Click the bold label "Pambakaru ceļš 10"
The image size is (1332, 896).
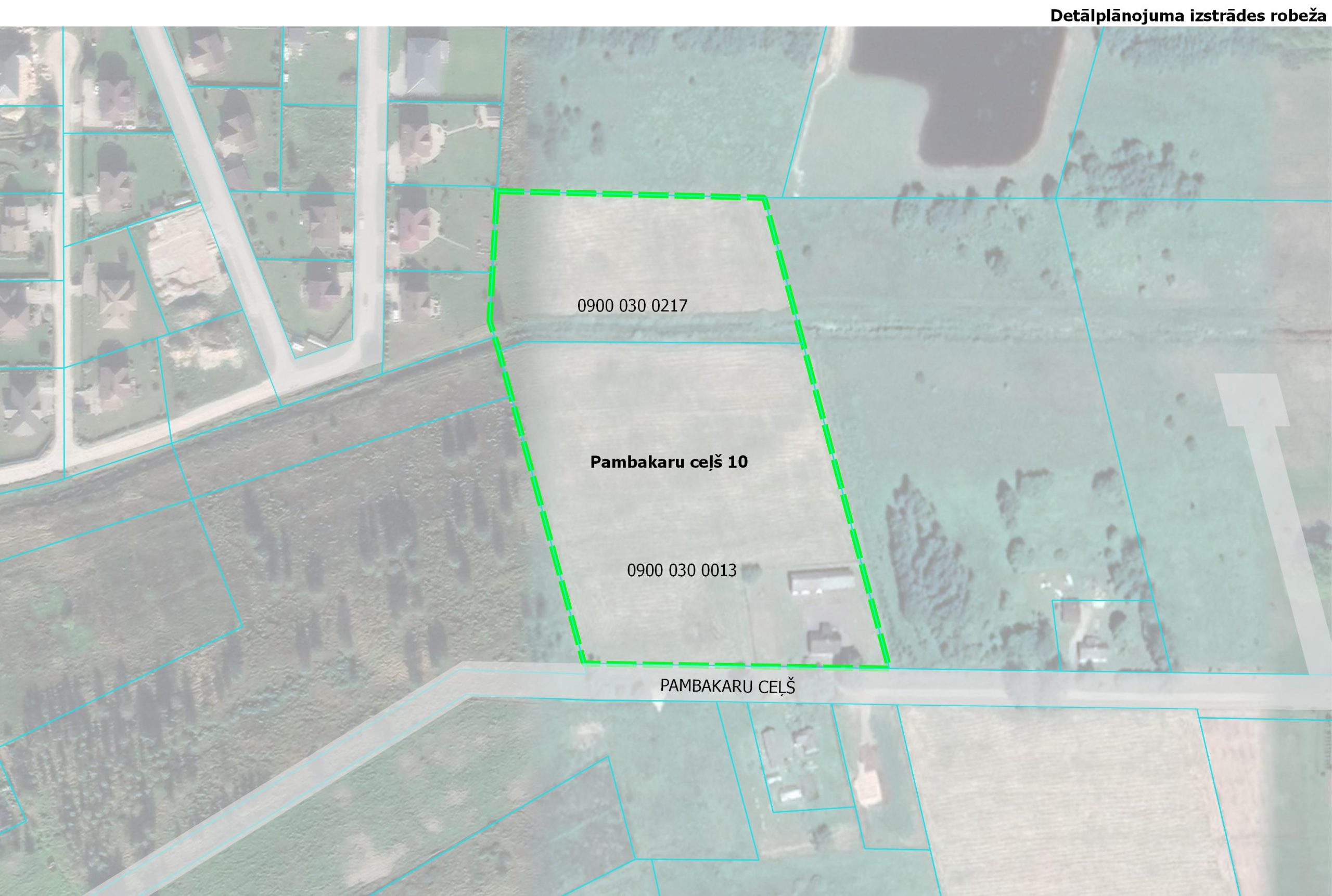click(x=669, y=462)
